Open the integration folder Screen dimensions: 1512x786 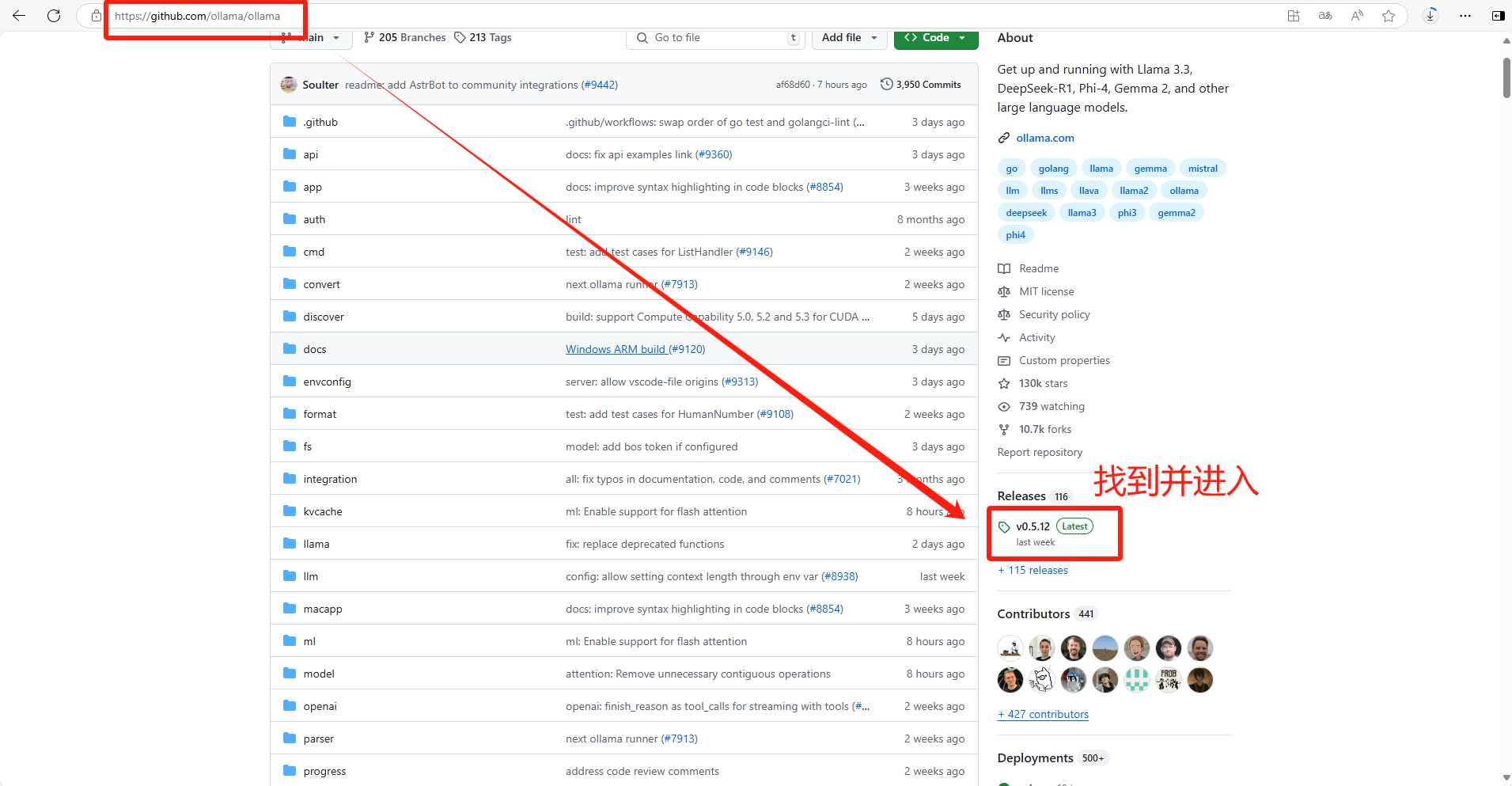(330, 479)
